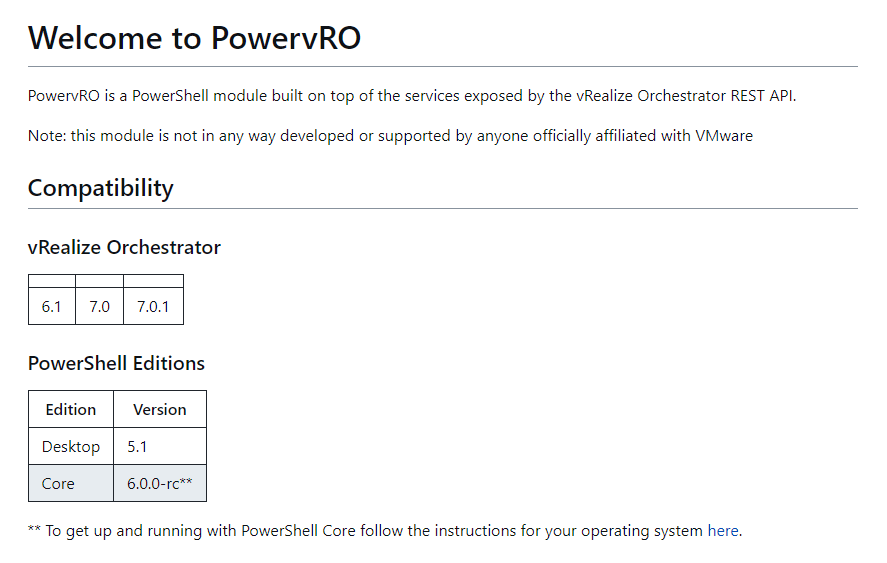Click the "Version" column header
Image resolution: width=887 pixels, height=563 pixels.
point(160,409)
